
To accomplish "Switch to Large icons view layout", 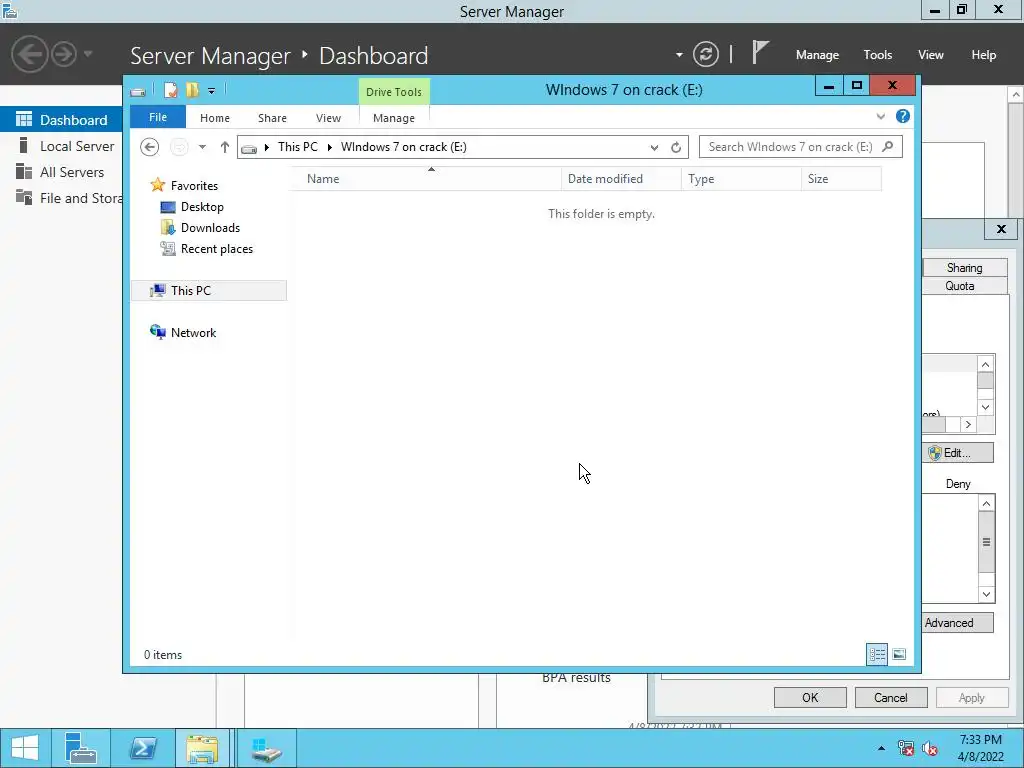I will click(899, 654).
